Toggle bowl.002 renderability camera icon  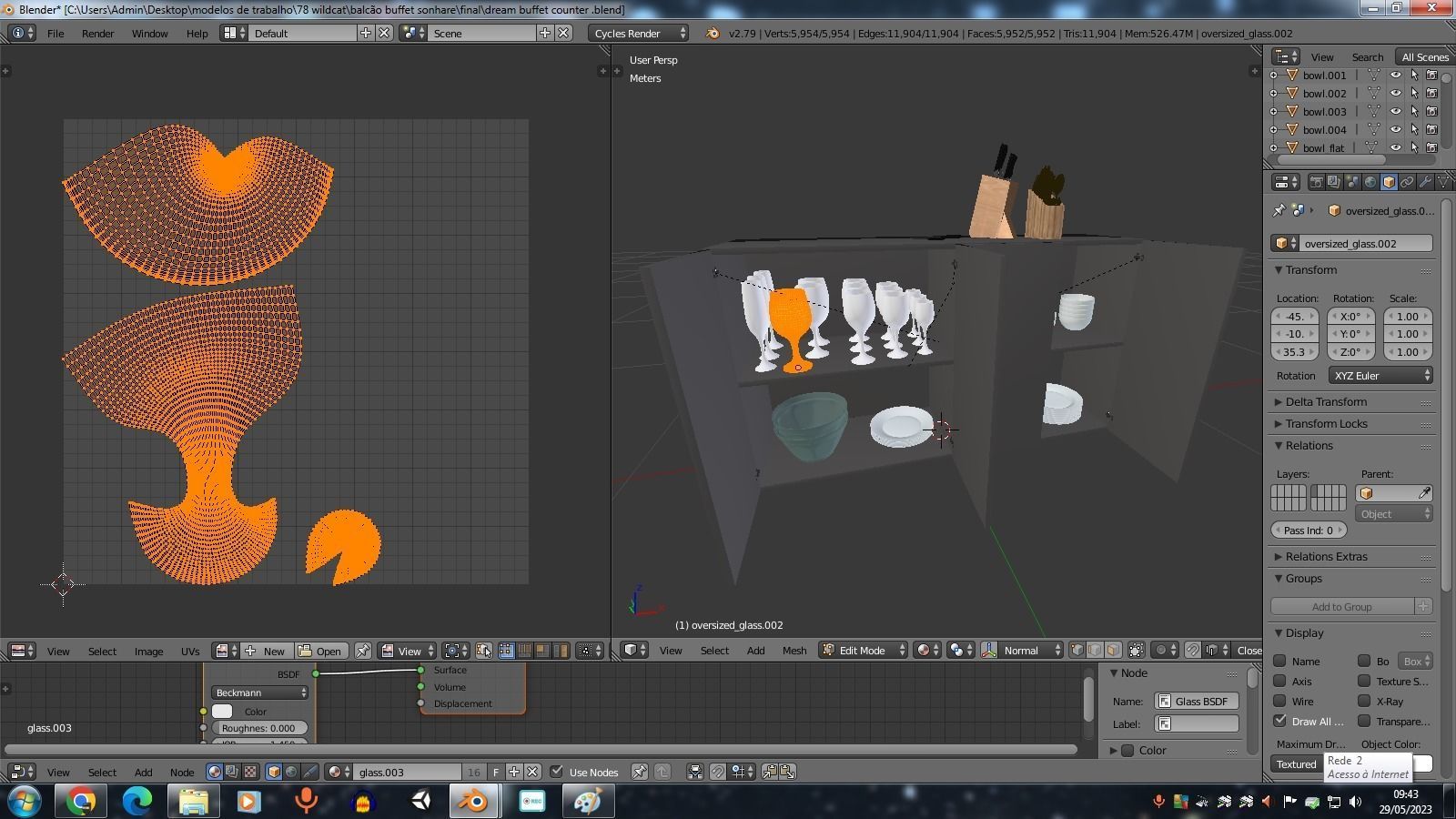tap(1431, 93)
